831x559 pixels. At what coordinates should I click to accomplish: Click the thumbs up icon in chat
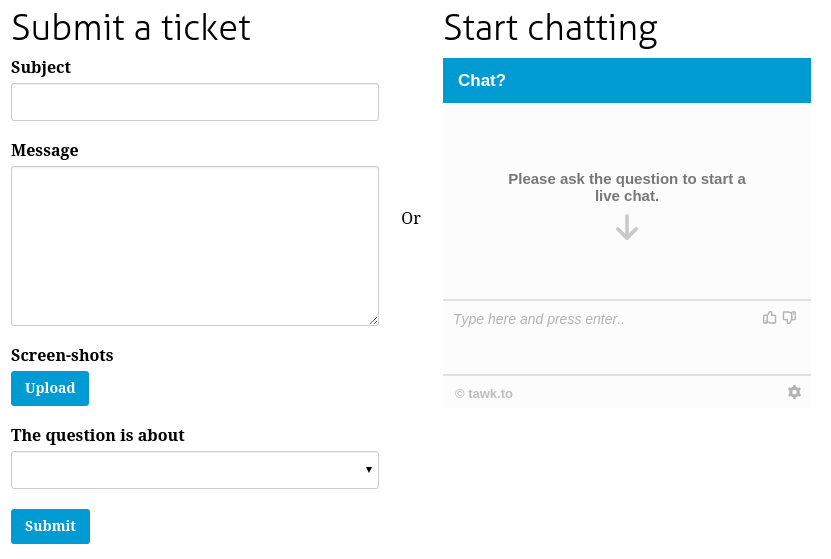tap(770, 317)
